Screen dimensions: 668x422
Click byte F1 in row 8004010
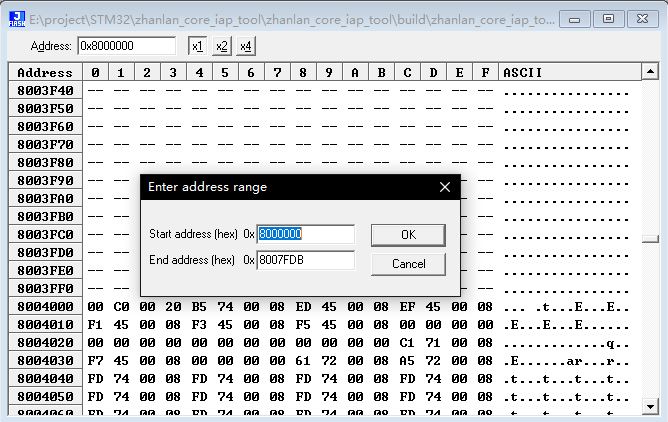tap(95, 324)
